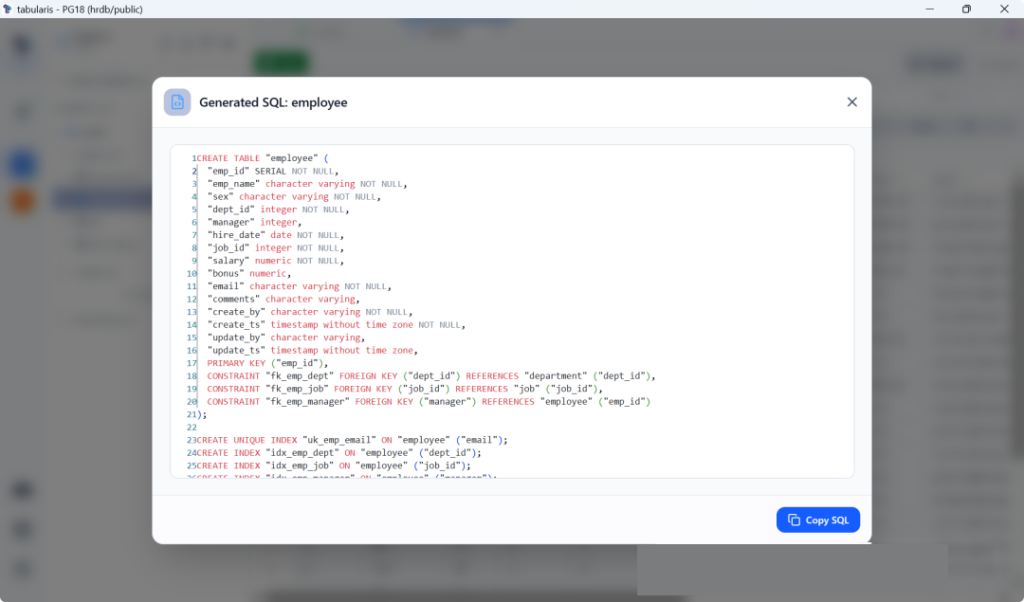Click the tabularis app icon in the title bar

[8, 9]
